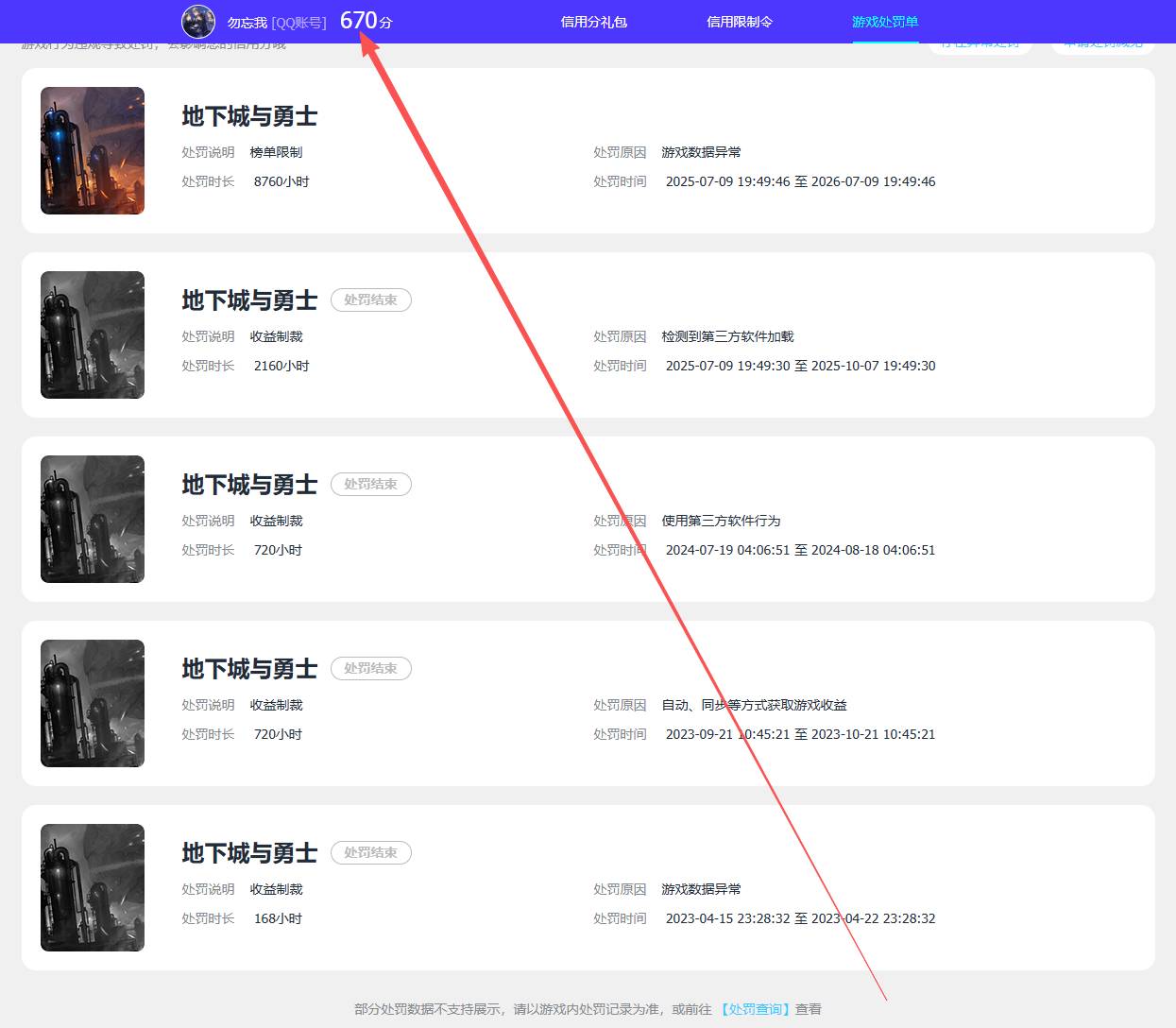Open the 处罚查询 link at the bottom

756,1009
